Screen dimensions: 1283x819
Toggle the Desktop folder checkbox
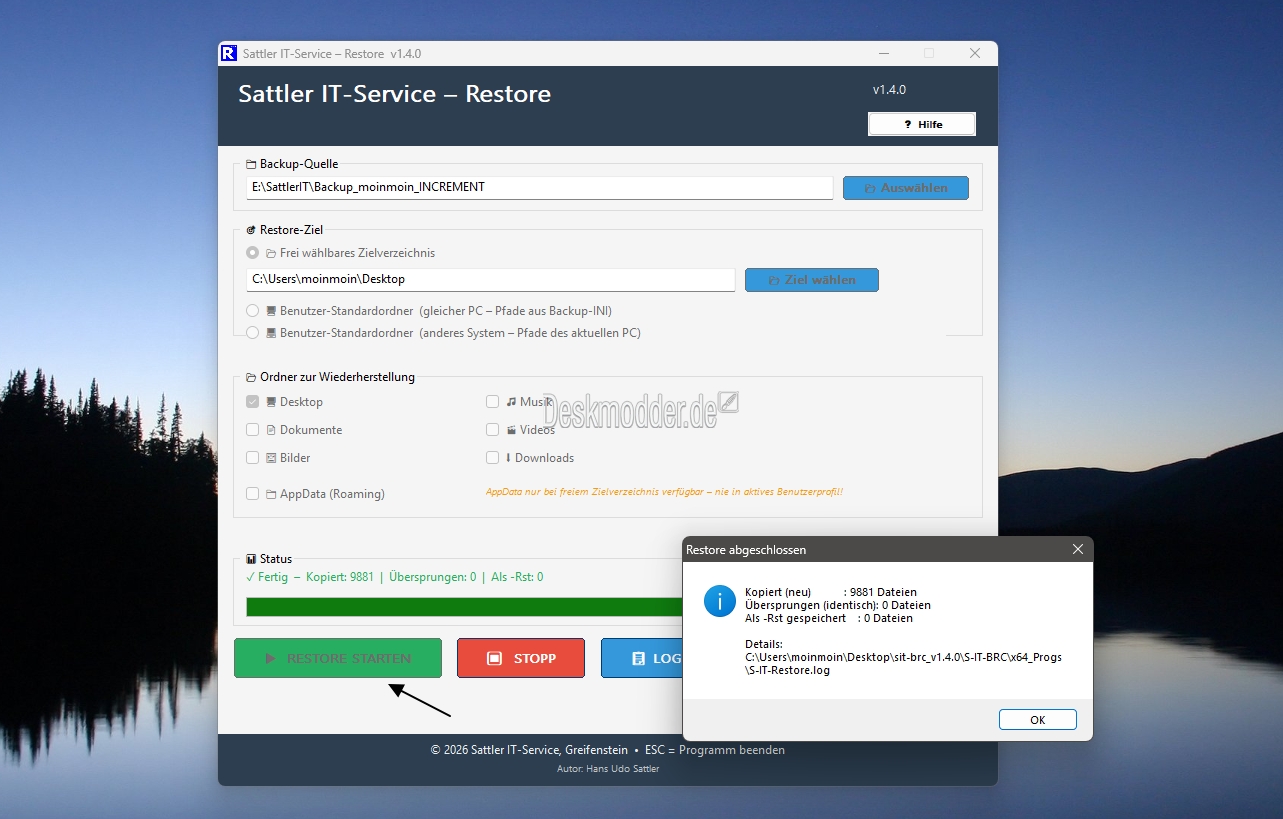point(253,402)
